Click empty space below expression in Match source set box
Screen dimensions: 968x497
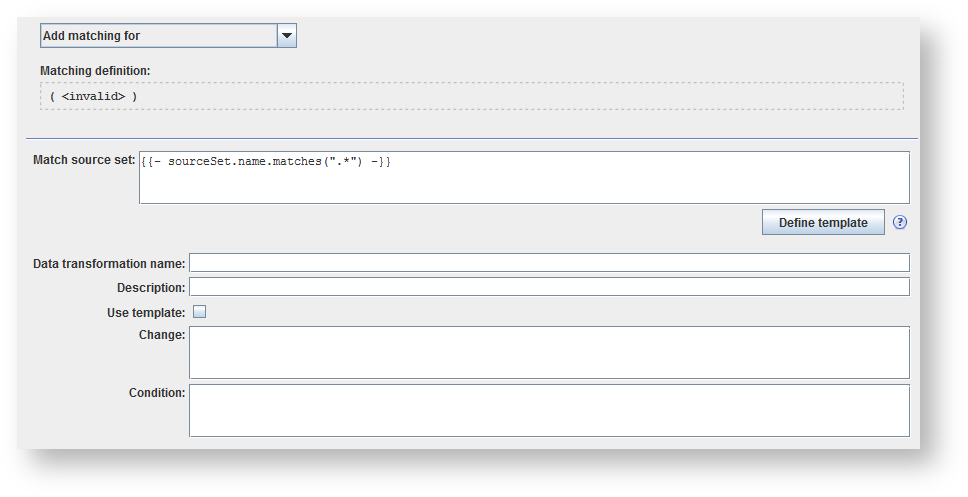pos(524,187)
